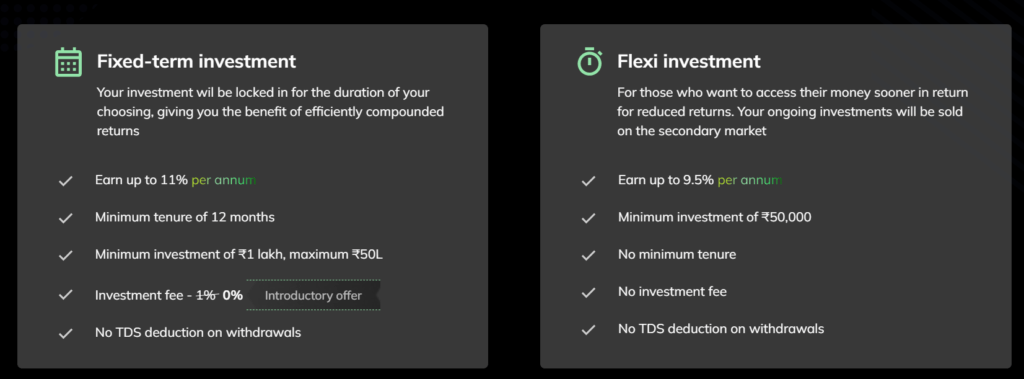Click the struck-through 1% fee text

[206, 295]
